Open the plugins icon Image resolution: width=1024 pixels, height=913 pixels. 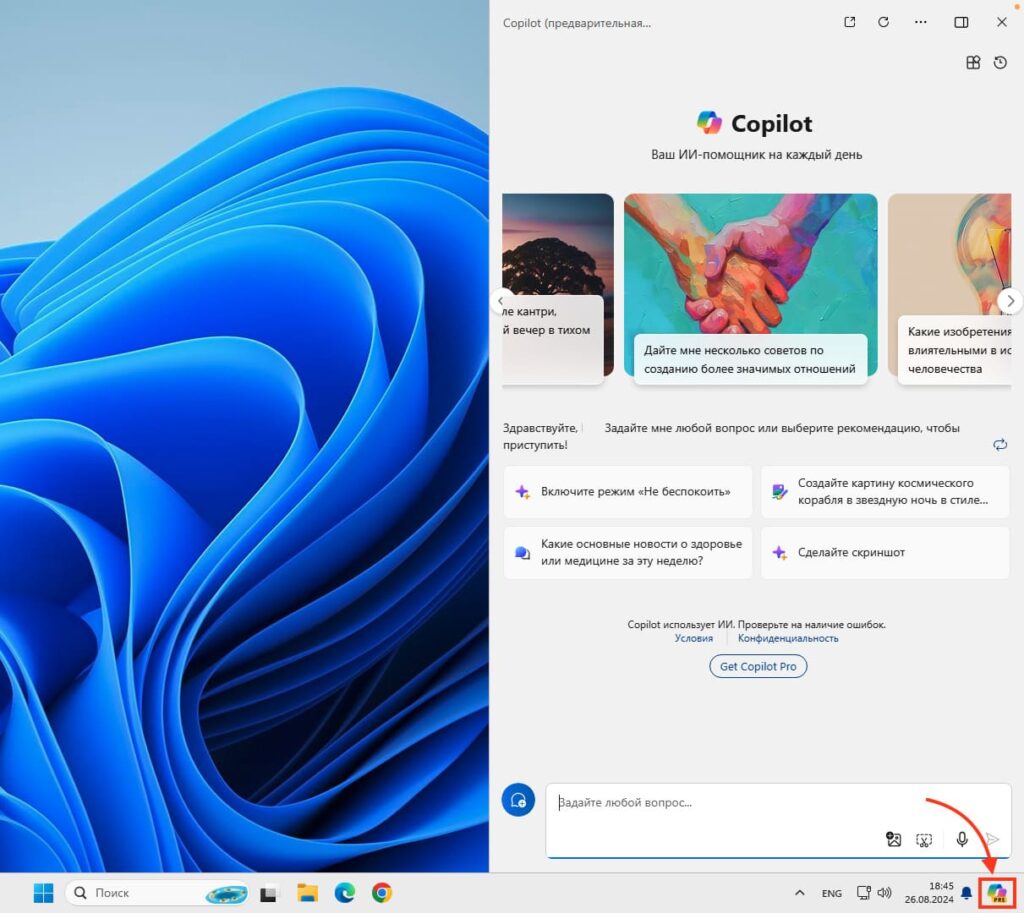[973, 62]
